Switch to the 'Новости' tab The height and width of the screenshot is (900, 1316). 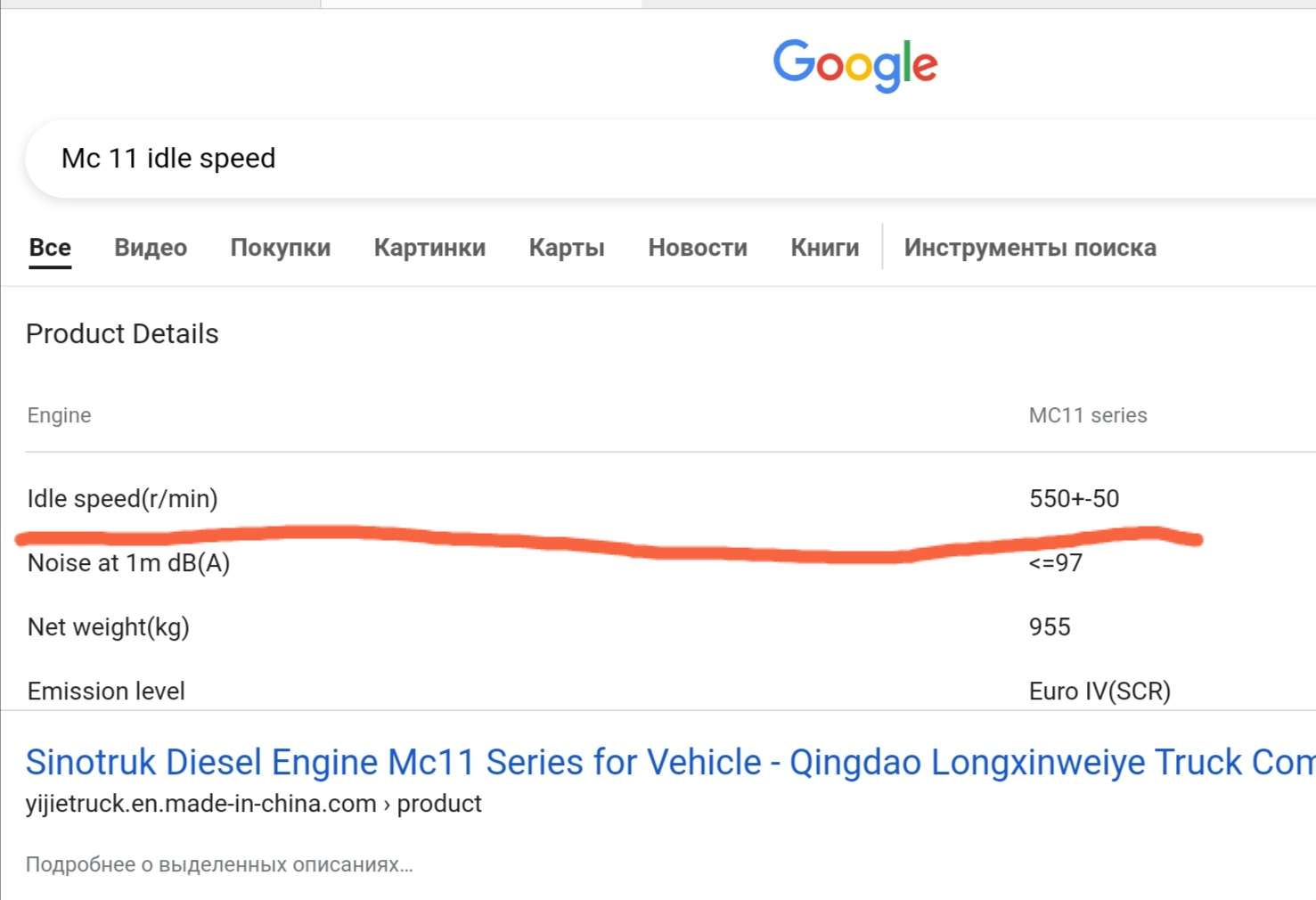point(698,248)
